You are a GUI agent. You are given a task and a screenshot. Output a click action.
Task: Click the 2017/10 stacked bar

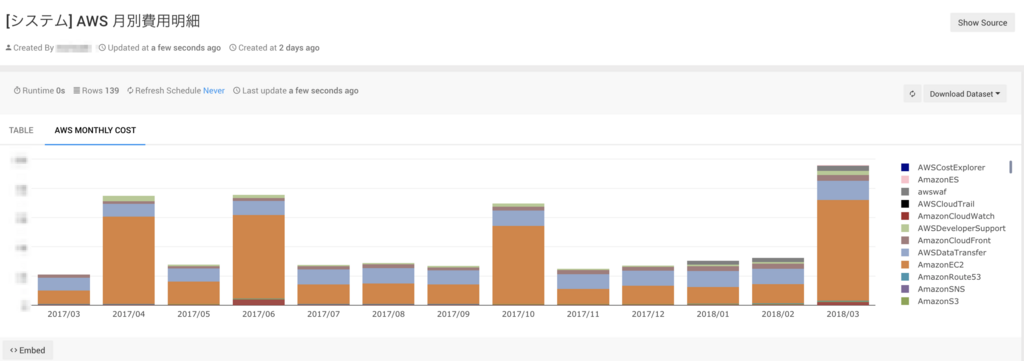[519, 254]
